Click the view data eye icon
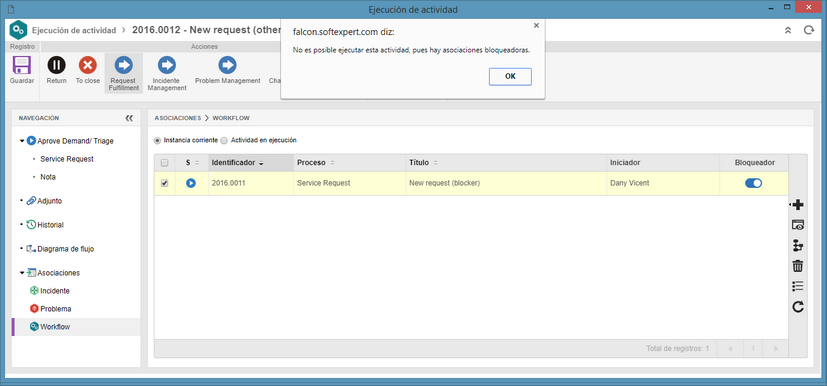Viewport: 827px width, 386px height. tap(798, 225)
